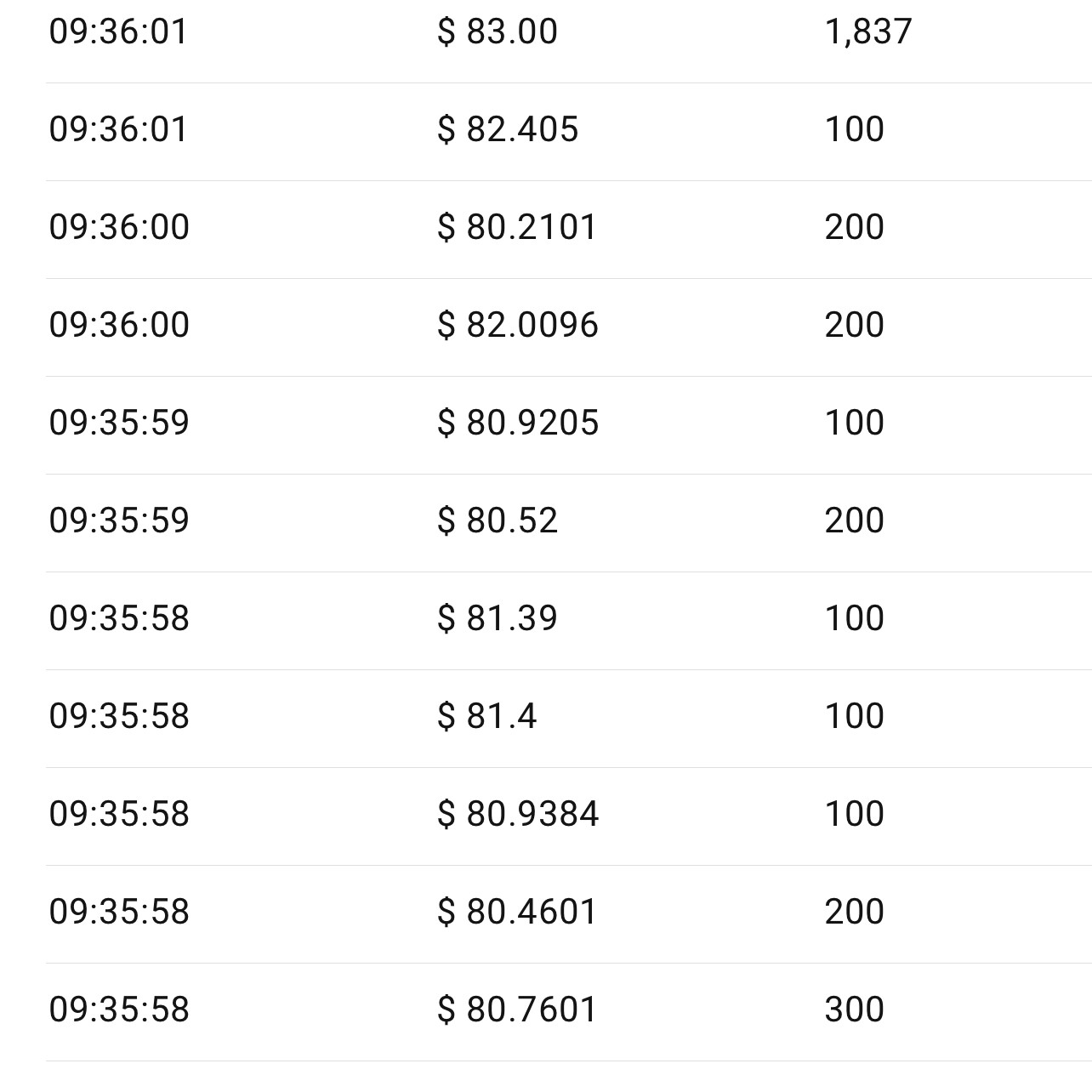This screenshot has width=1092, height=1092.
Task: Click the $ 80.9205 trade price
Action: (x=517, y=424)
